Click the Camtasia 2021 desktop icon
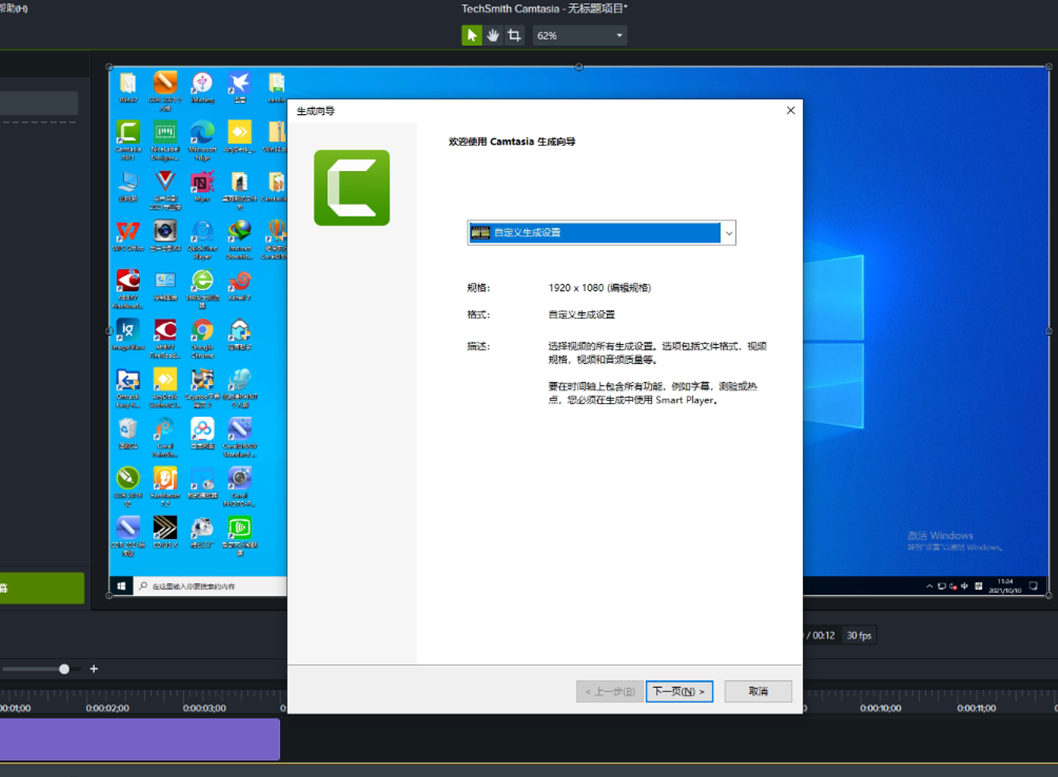Image resolution: width=1058 pixels, height=777 pixels. click(128, 134)
